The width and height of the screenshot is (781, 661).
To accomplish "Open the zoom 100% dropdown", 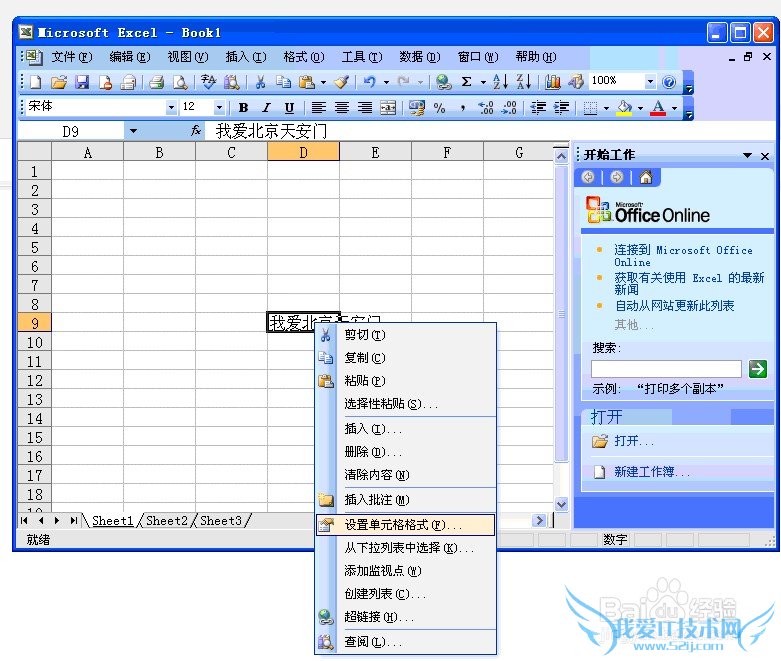I will [651, 82].
